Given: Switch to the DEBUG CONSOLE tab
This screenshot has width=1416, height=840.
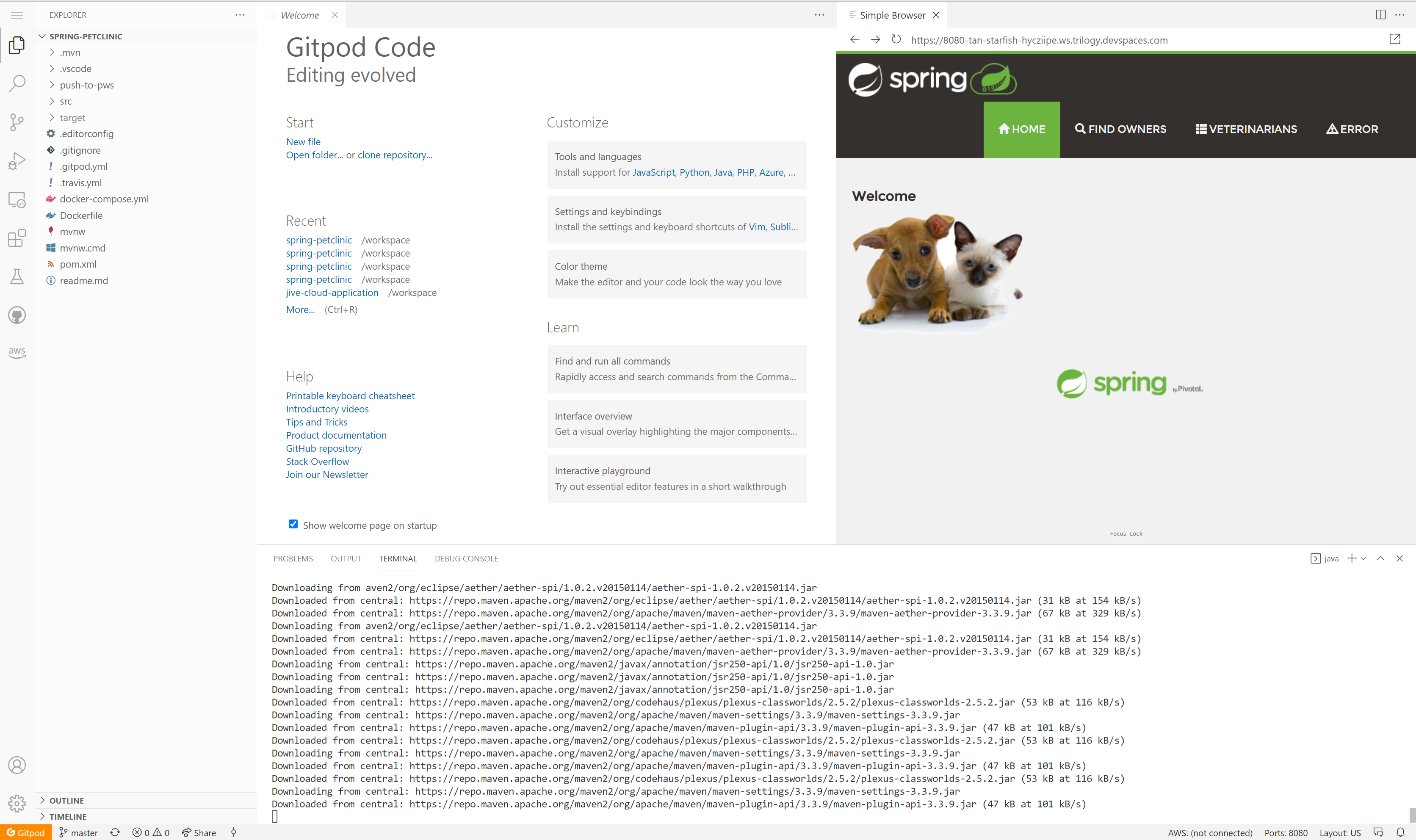Looking at the screenshot, I should click(466, 558).
